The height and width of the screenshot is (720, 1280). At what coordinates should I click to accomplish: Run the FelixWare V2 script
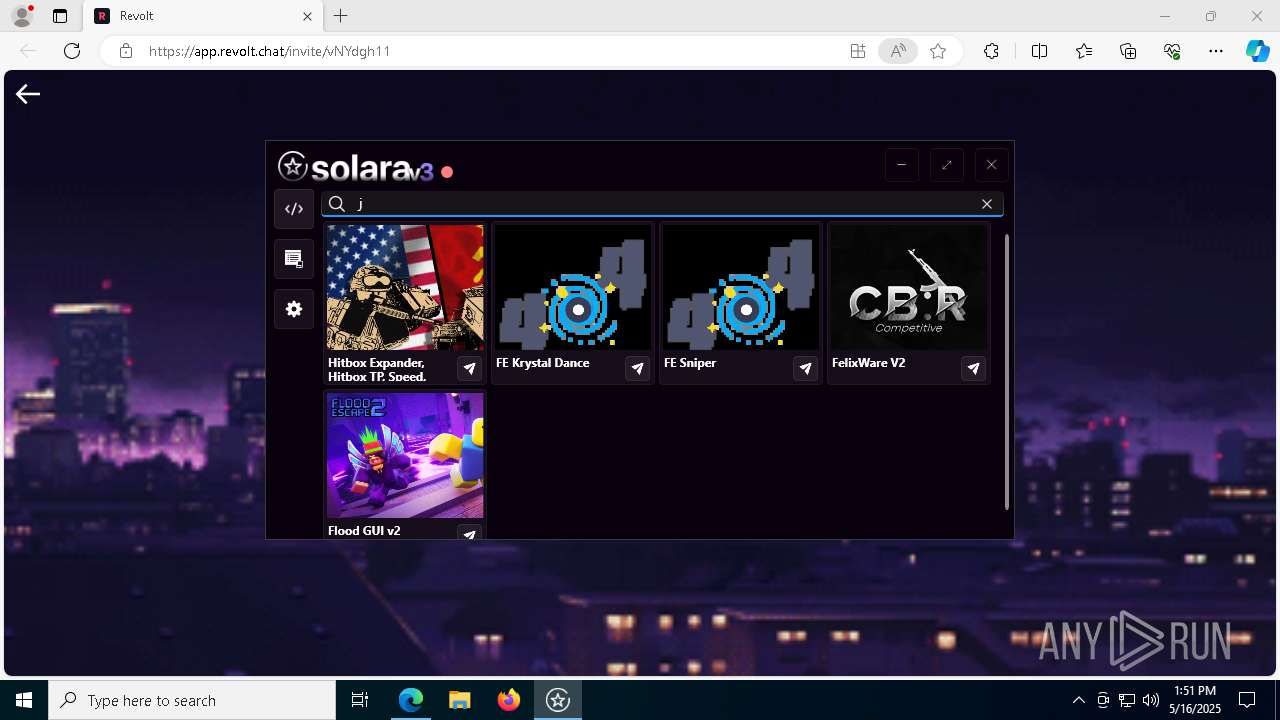tap(973, 369)
